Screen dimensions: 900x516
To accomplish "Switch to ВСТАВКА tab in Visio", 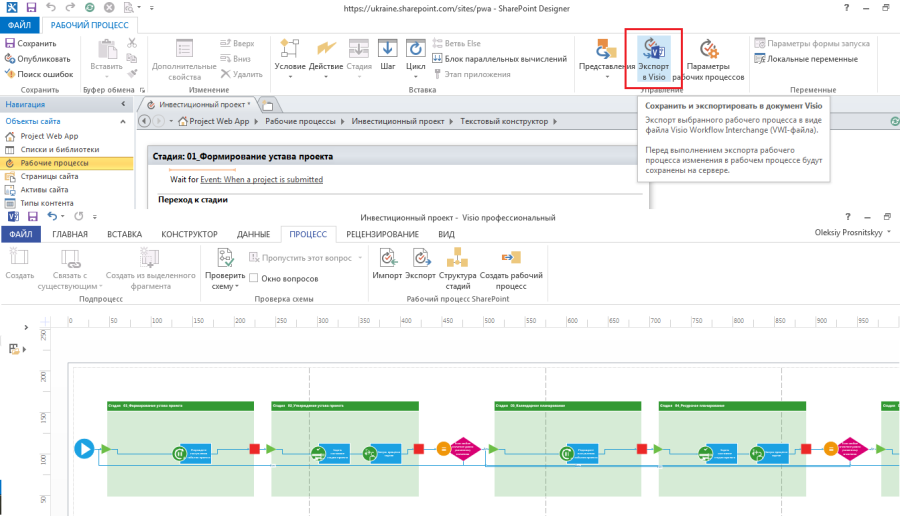I will pos(125,234).
